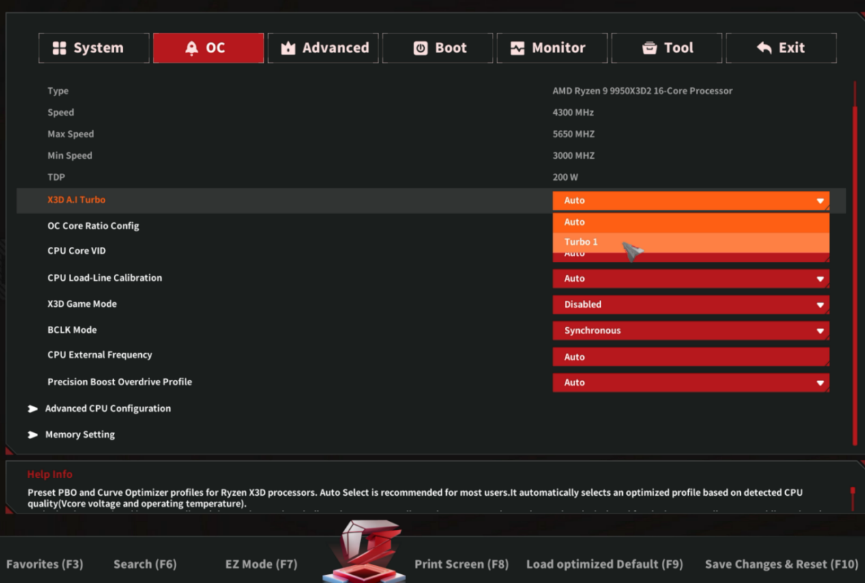Switch to EZ Mode (F7)

tap(261, 564)
